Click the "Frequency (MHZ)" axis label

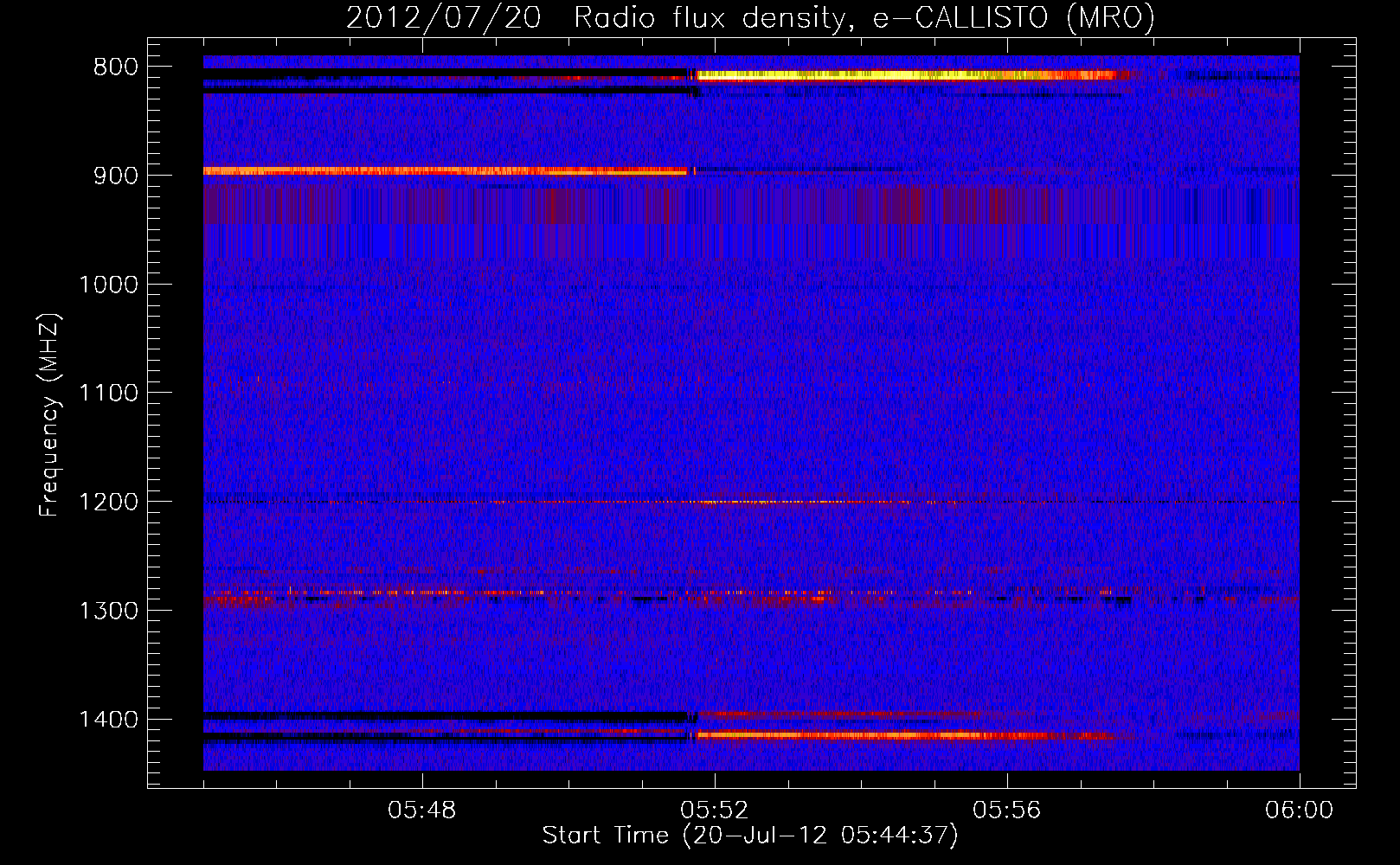click(x=49, y=414)
